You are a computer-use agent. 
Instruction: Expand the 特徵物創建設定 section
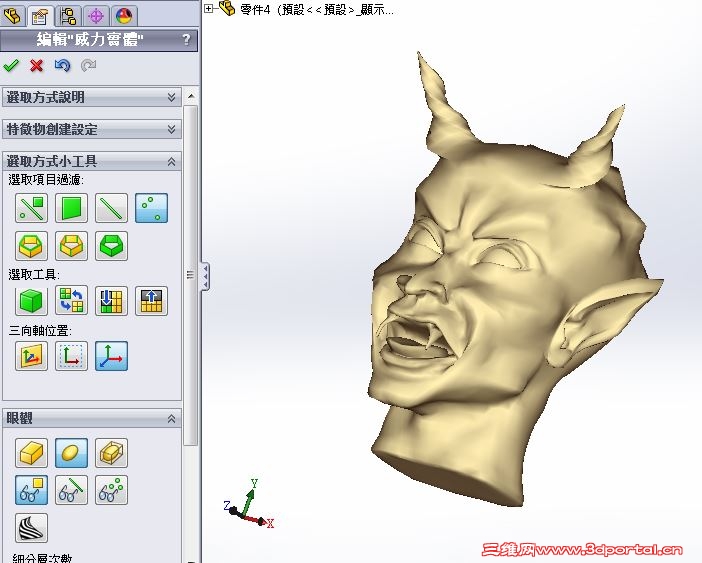(x=171, y=129)
